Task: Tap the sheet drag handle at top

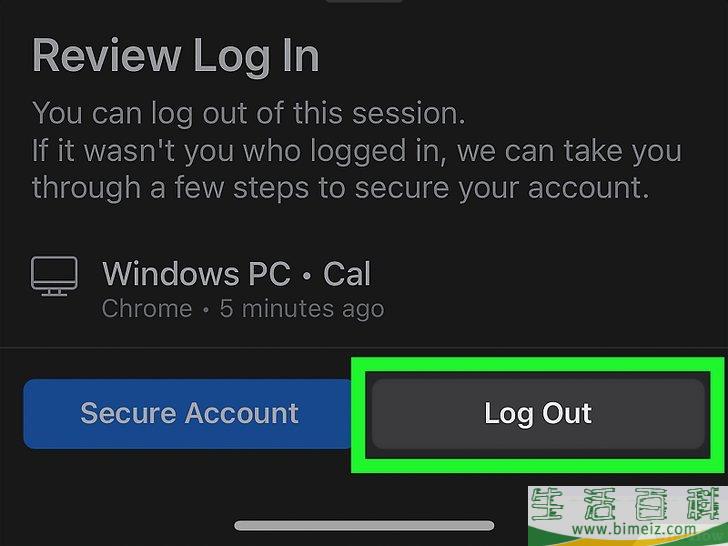Action: (x=364, y=2)
